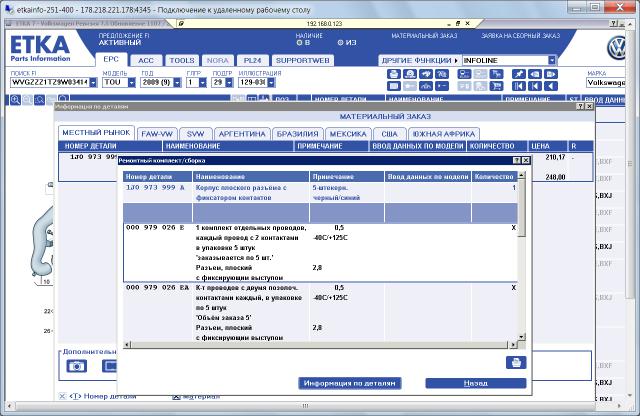The width and height of the screenshot is (640, 416).
Task: Click the 'Информация по деталям' button
Action: tap(350, 383)
